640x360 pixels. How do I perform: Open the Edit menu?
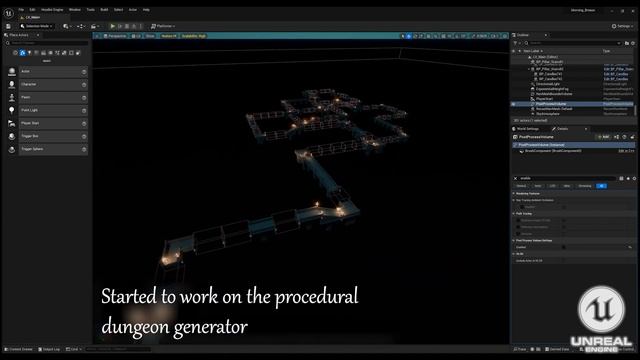tap(32, 10)
